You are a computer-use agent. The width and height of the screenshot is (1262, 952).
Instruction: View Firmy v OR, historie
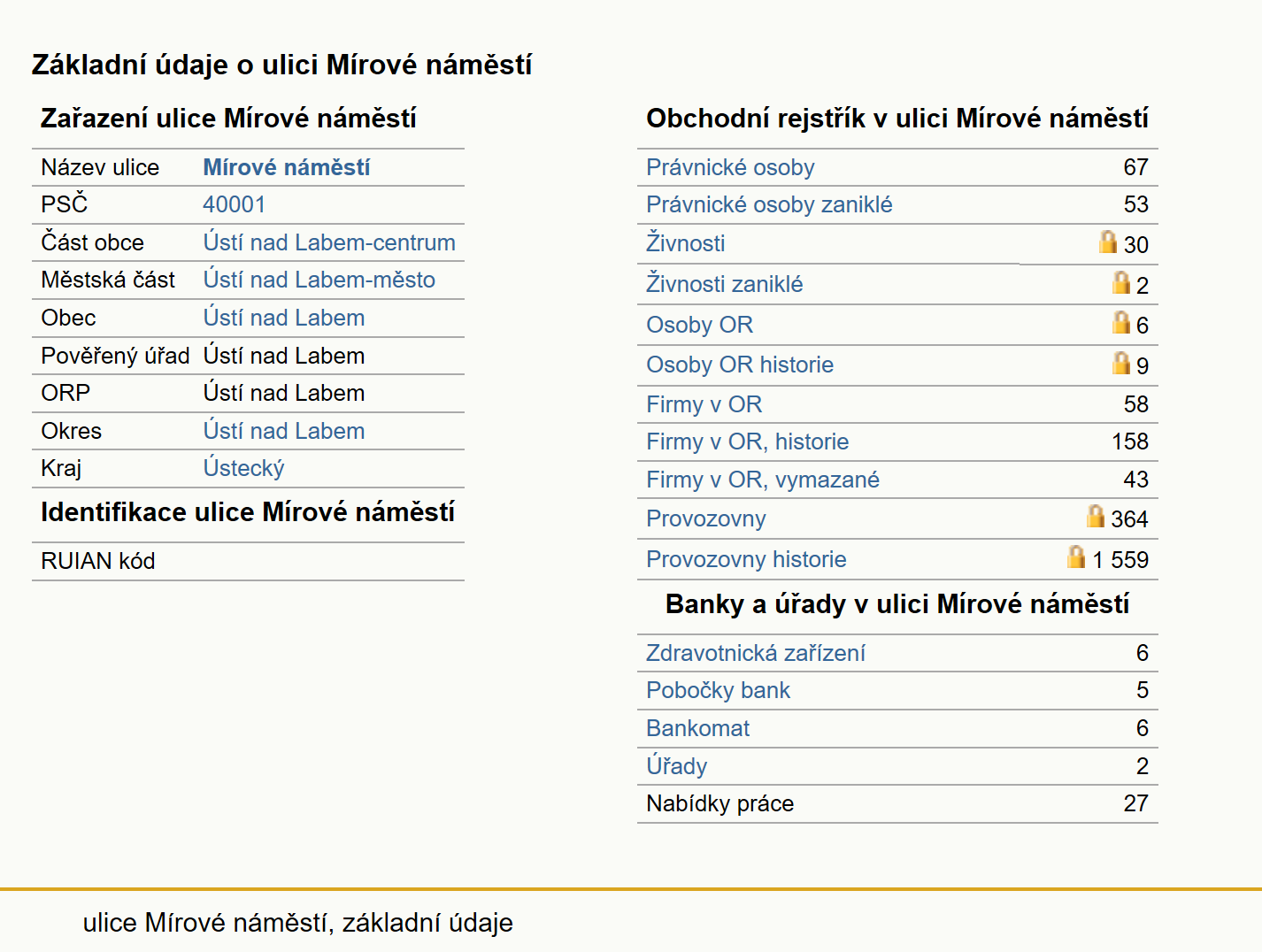click(x=747, y=441)
